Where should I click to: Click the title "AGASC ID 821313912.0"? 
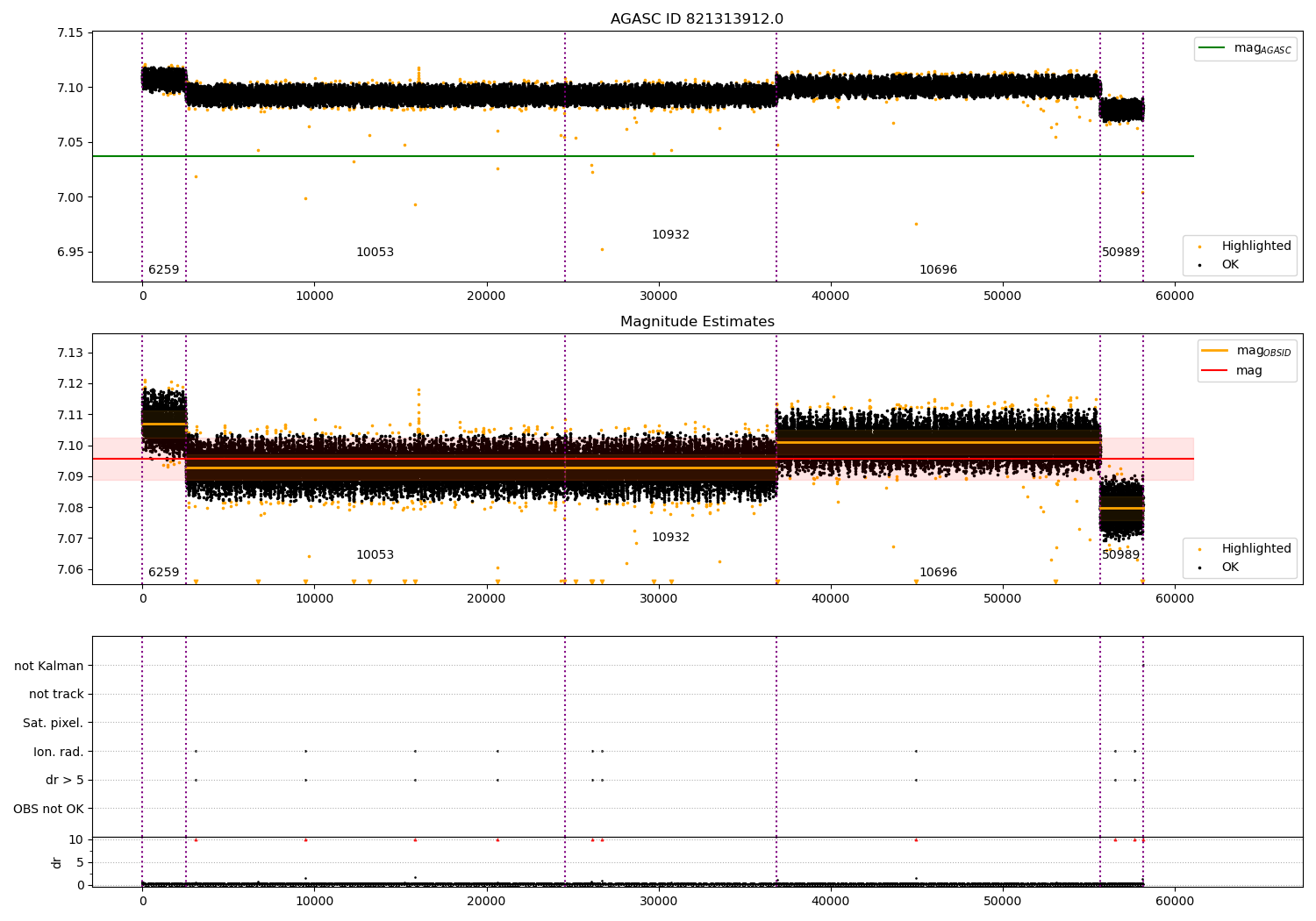[697, 19]
